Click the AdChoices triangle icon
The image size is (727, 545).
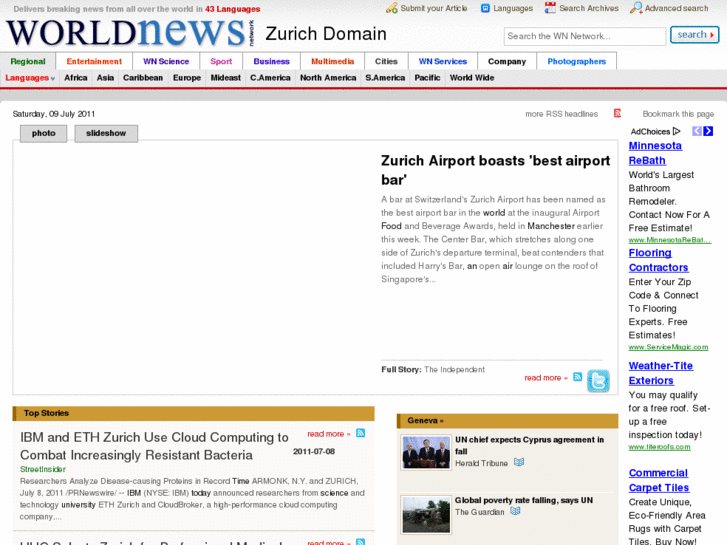676,131
